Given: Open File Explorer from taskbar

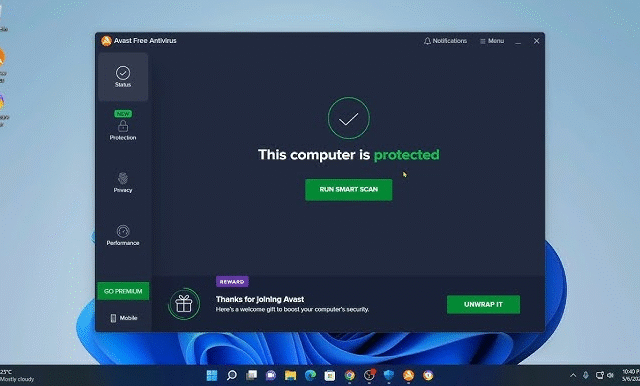Looking at the screenshot, I should coord(290,375).
